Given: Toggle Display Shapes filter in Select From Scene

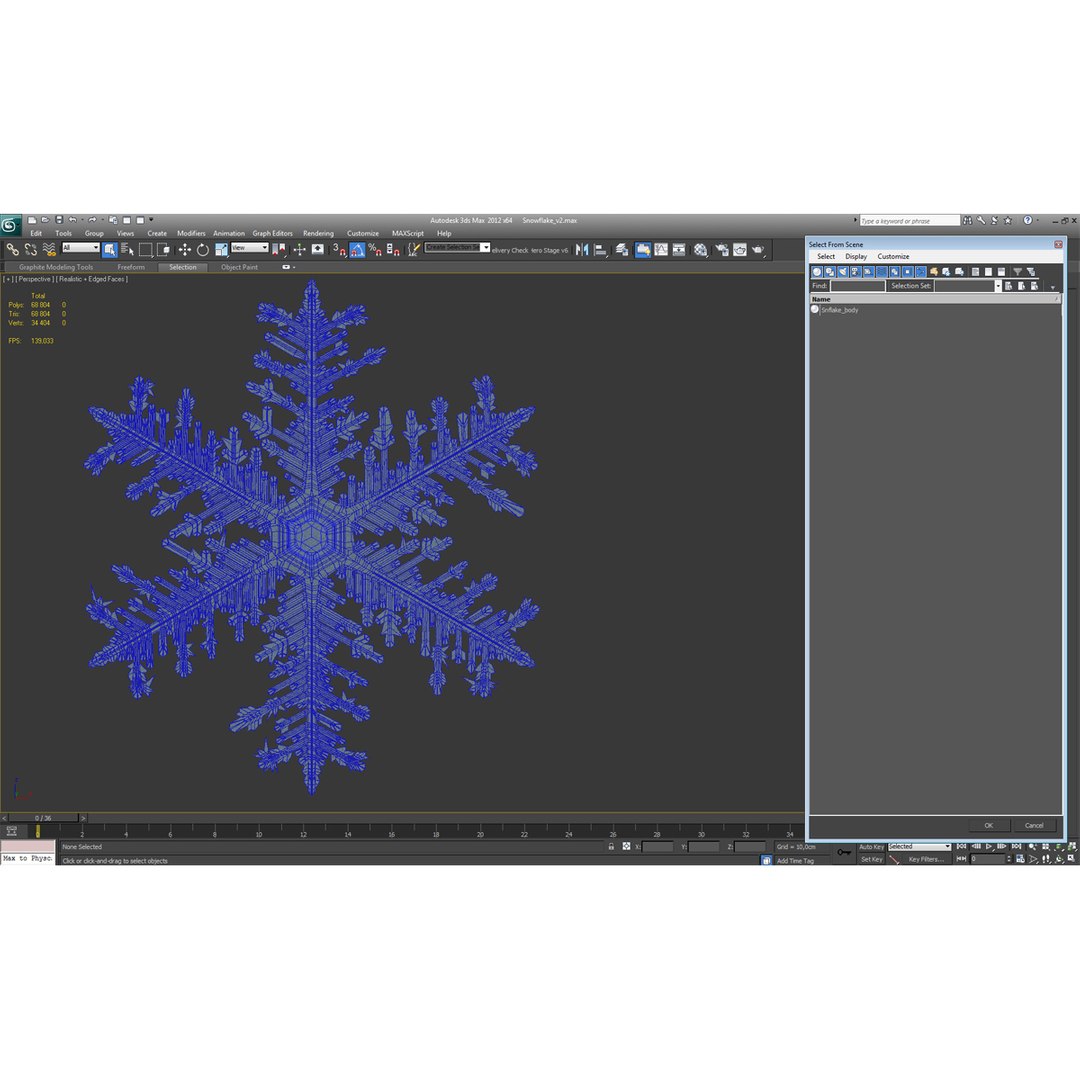Looking at the screenshot, I should [830, 272].
